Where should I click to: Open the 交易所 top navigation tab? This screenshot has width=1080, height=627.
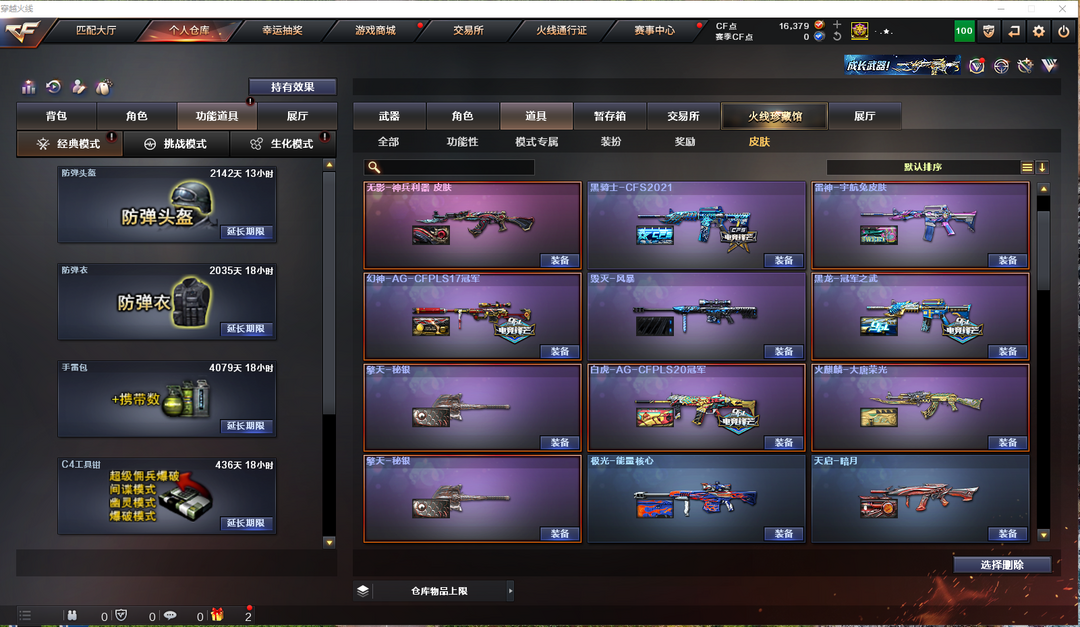pos(468,30)
